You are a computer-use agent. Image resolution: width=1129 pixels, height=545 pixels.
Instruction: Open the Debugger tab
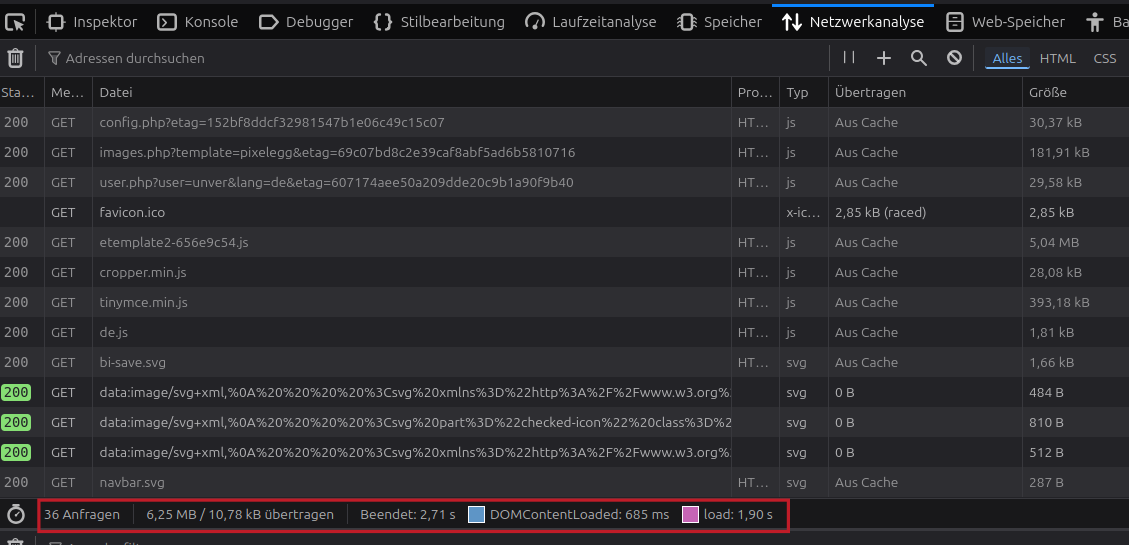(x=306, y=21)
